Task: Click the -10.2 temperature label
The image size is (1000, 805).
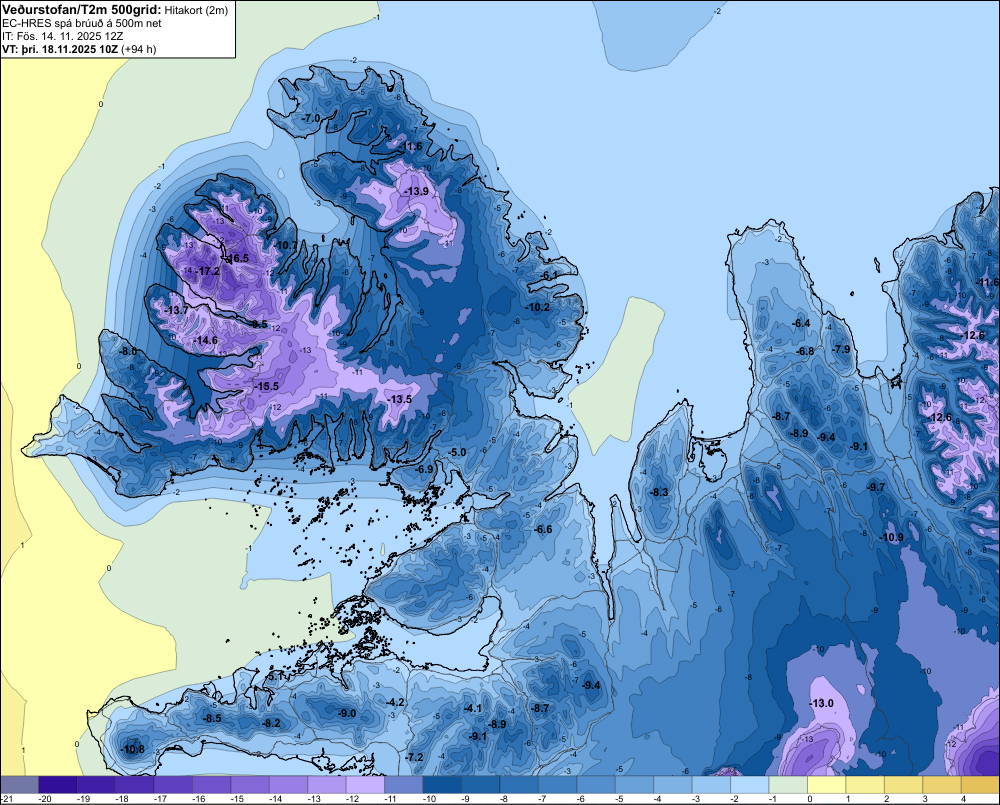Action: click(538, 307)
